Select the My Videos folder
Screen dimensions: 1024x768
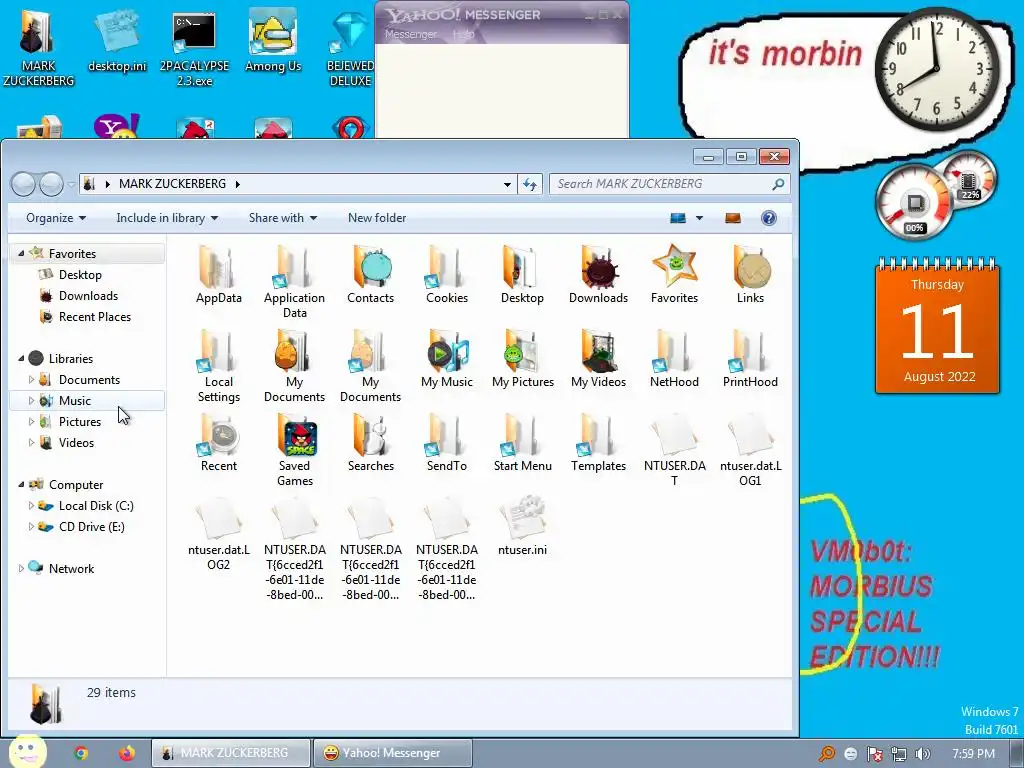(x=598, y=359)
